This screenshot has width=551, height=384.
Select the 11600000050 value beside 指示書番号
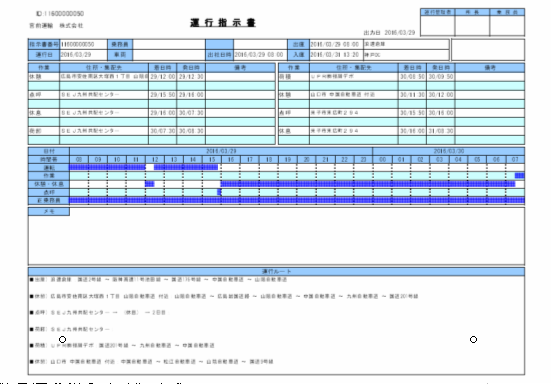(77, 44)
